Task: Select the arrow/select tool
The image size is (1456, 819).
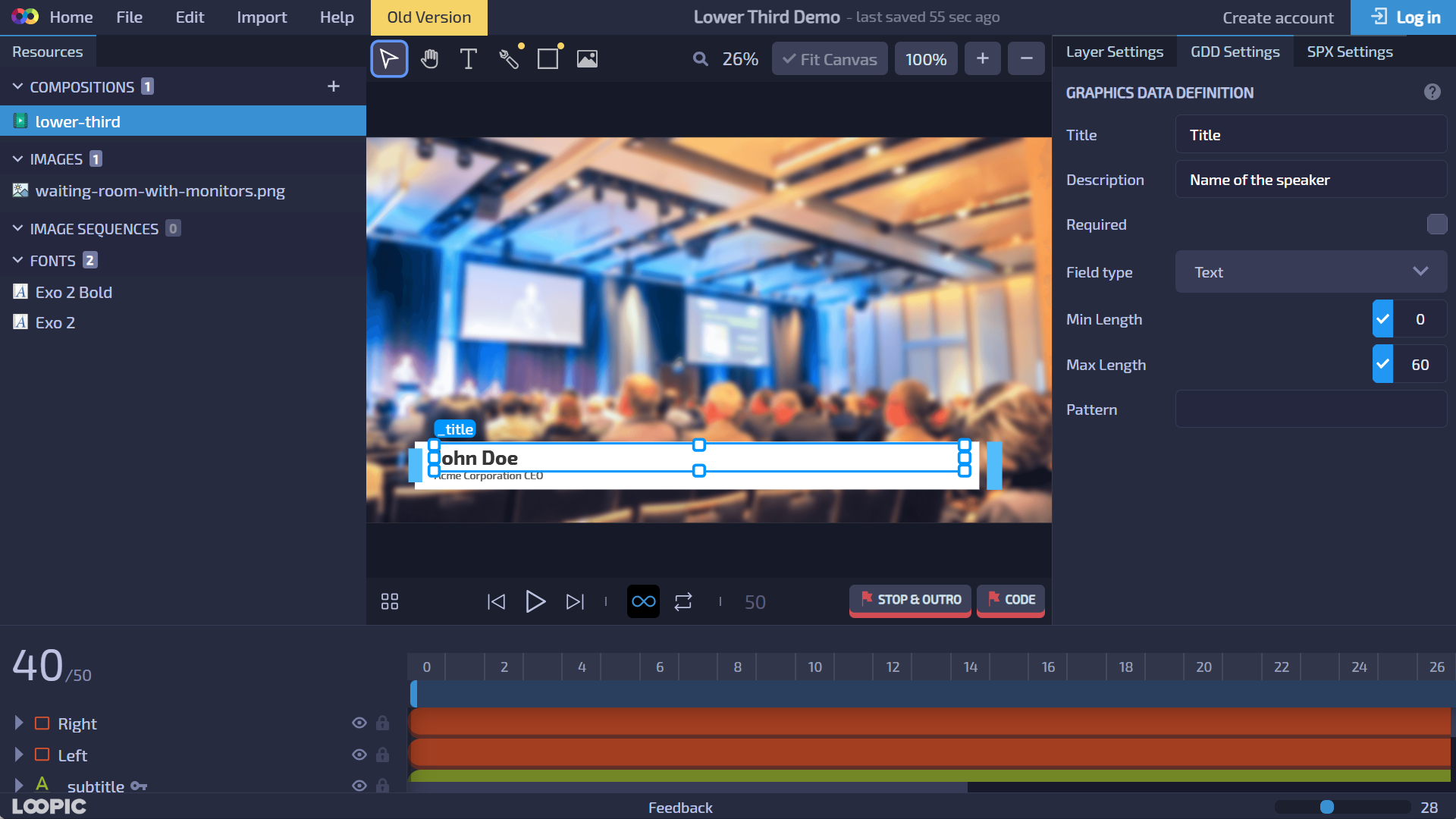Action: (x=390, y=58)
